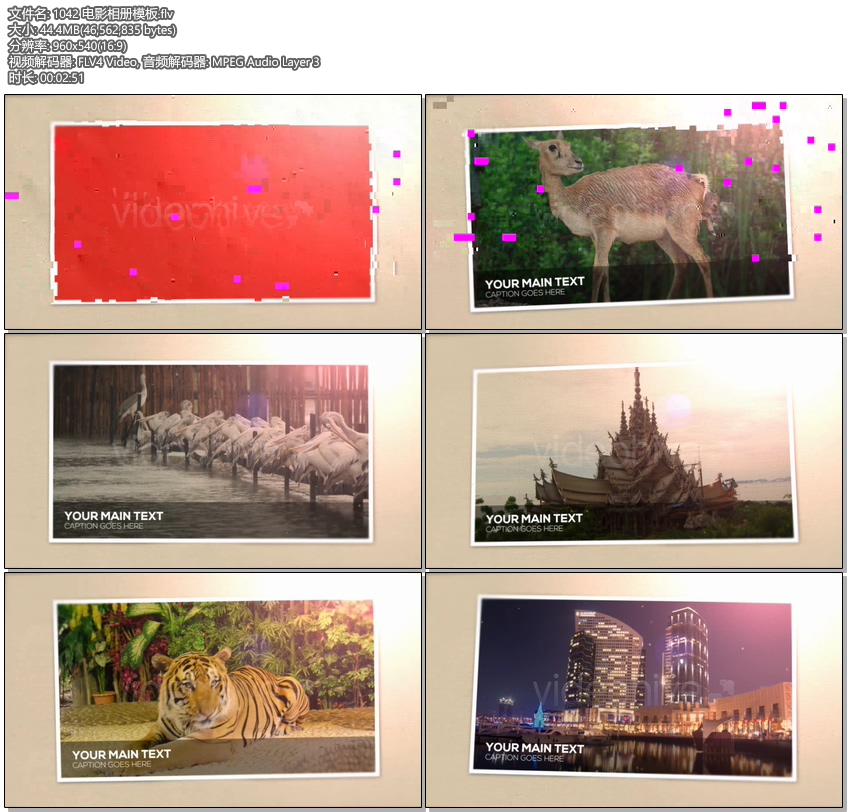This screenshot has height=812, width=848.
Task: Click the 960x540 resolution line
Action: (x=67, y=46)
